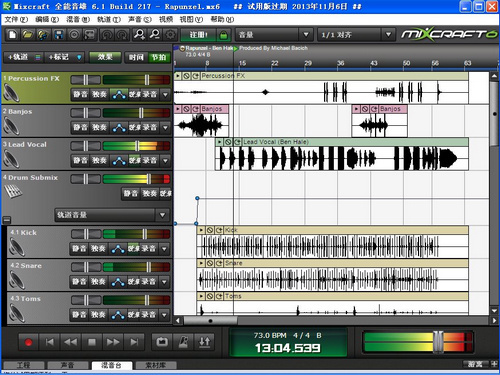Switch timeline to 时间 mode
This screenshot has width=500, height=375.
point(136,57)
